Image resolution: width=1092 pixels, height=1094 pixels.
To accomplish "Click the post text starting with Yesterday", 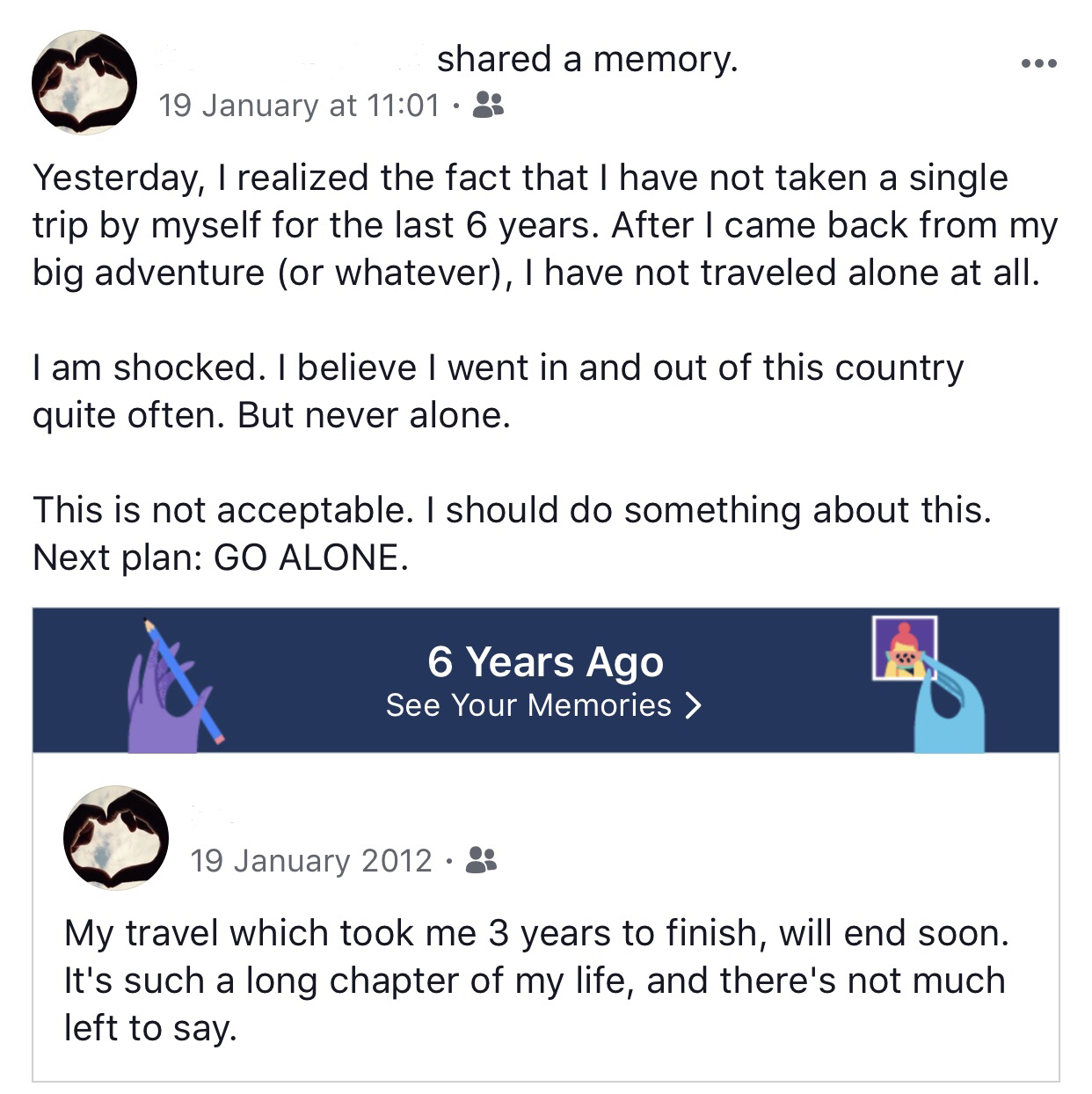I will click(545, 225).
